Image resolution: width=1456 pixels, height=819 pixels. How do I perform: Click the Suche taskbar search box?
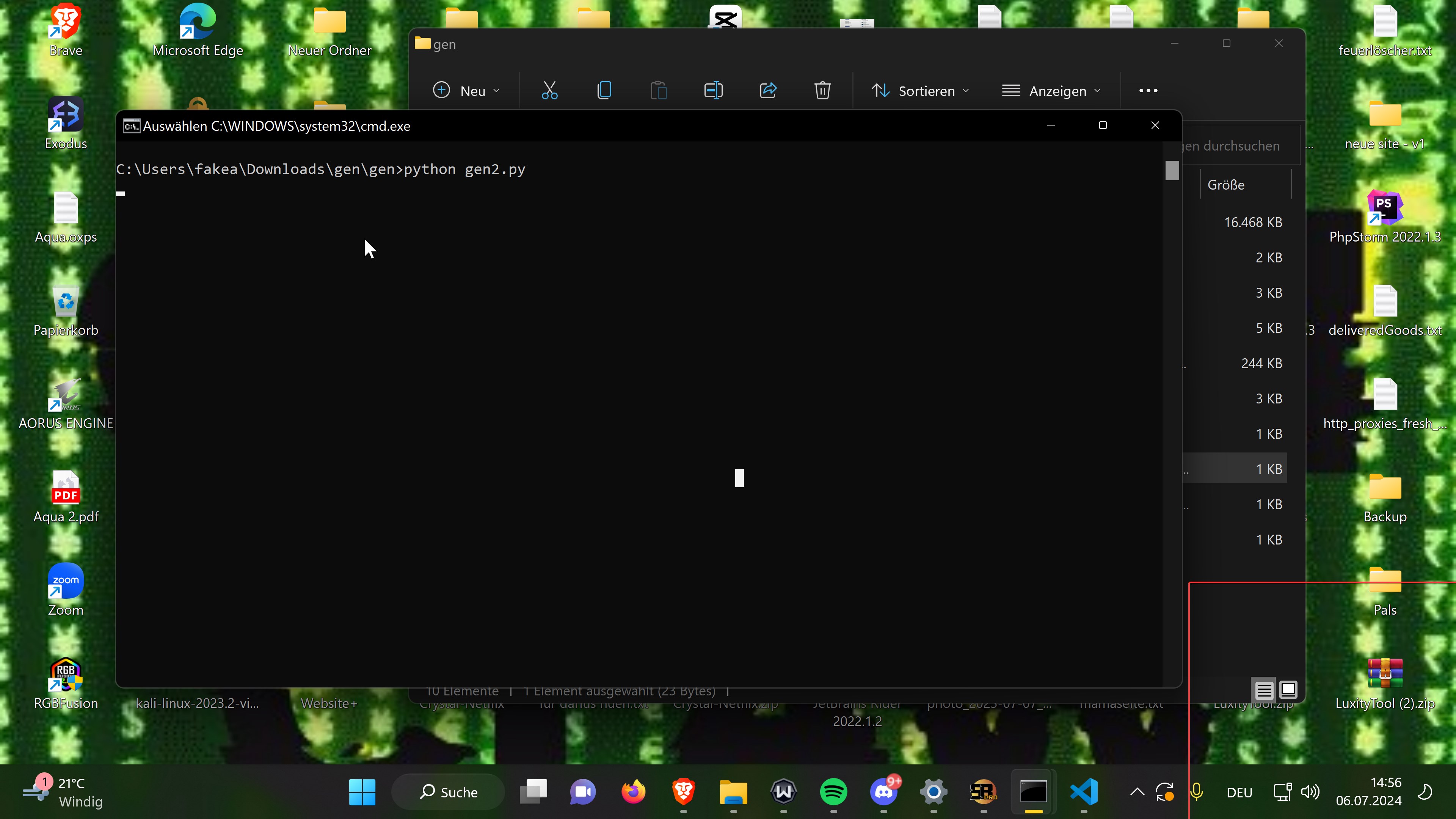coord(449,792)
